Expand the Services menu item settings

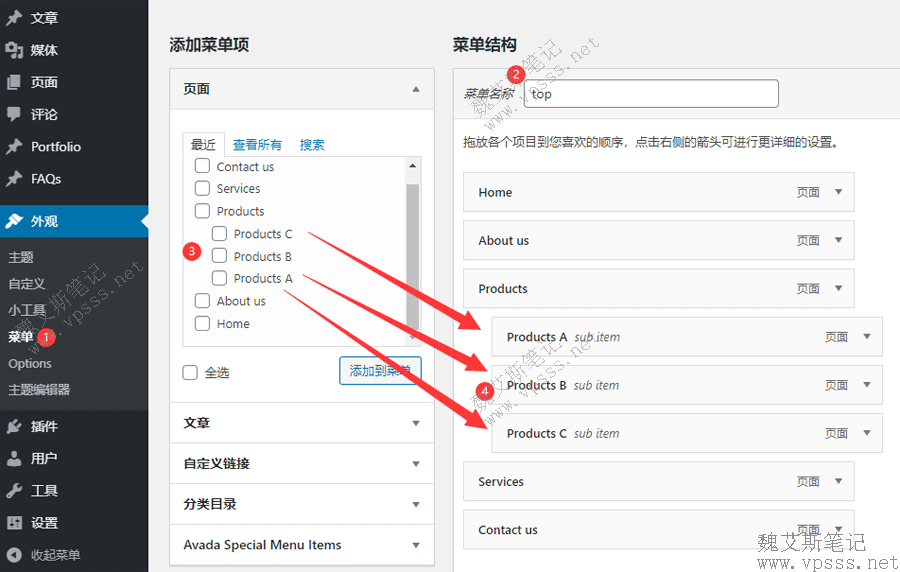(x=839, y=481)
